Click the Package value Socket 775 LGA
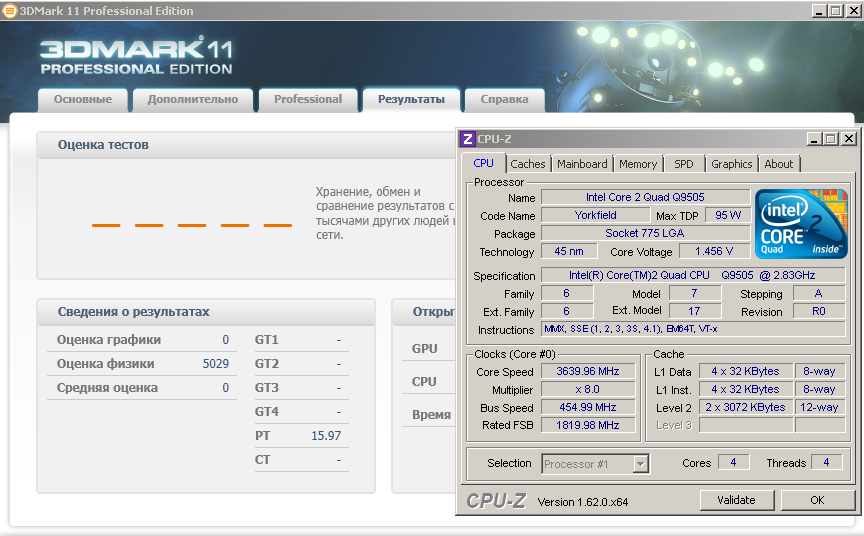Screen dimensions: 864x536 (x=645, y=233)
